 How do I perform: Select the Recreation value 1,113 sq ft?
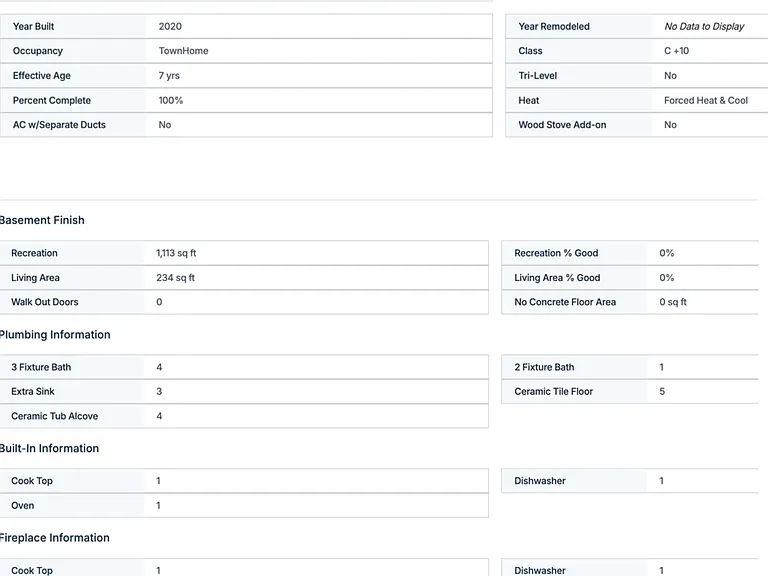click(176, 253)
